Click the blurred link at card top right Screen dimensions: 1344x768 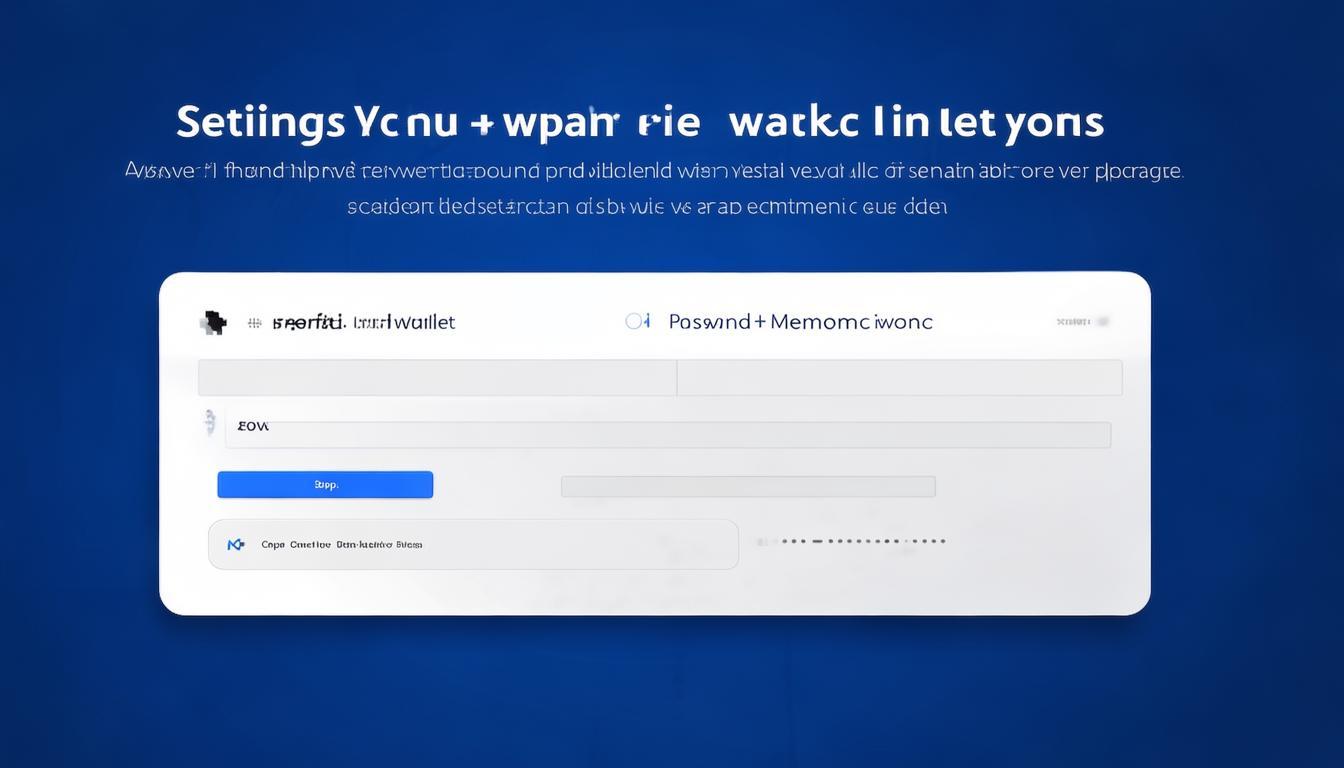pos(1082,322)
